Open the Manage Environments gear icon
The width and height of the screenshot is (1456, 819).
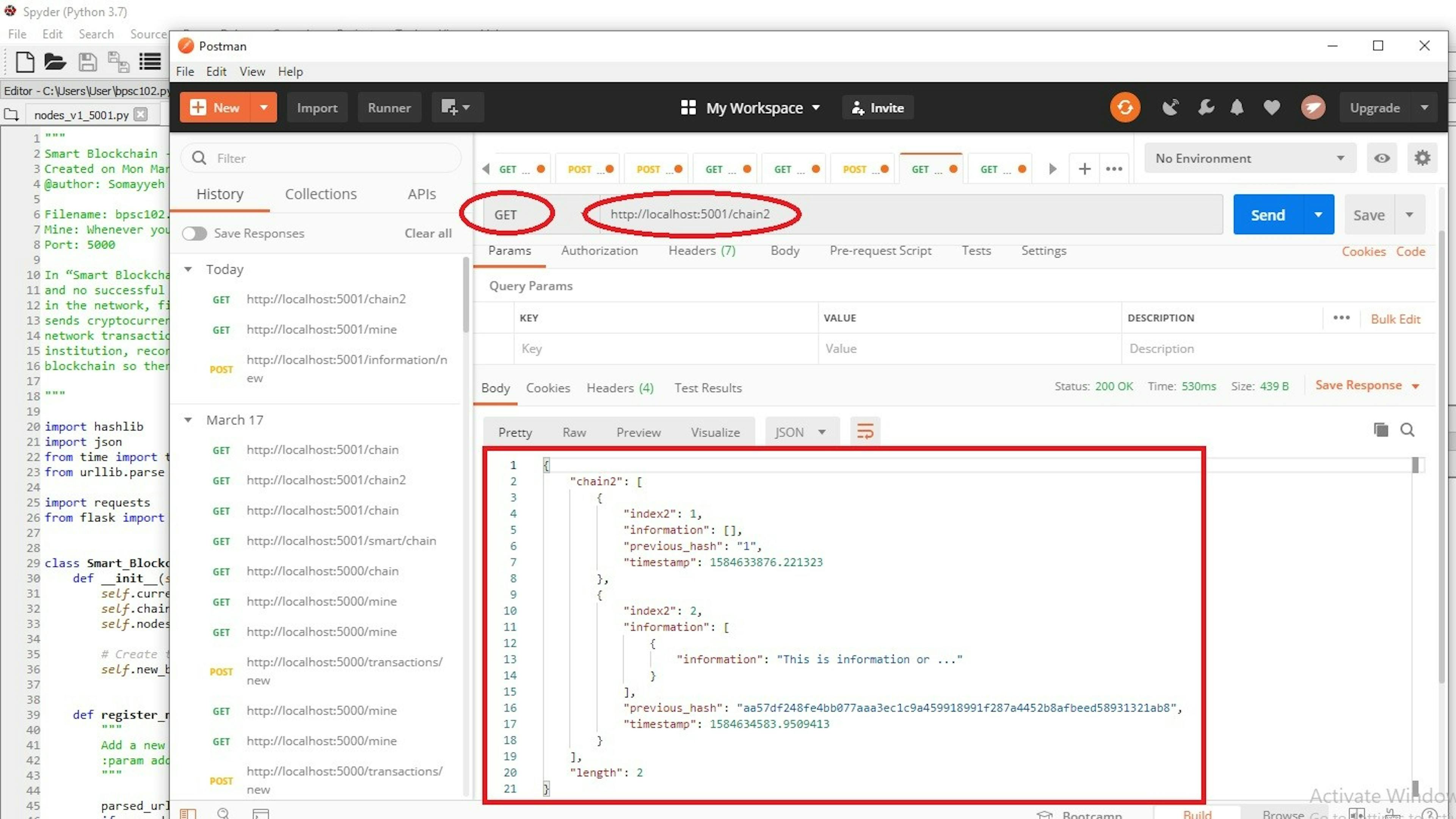click(1423, 158)
